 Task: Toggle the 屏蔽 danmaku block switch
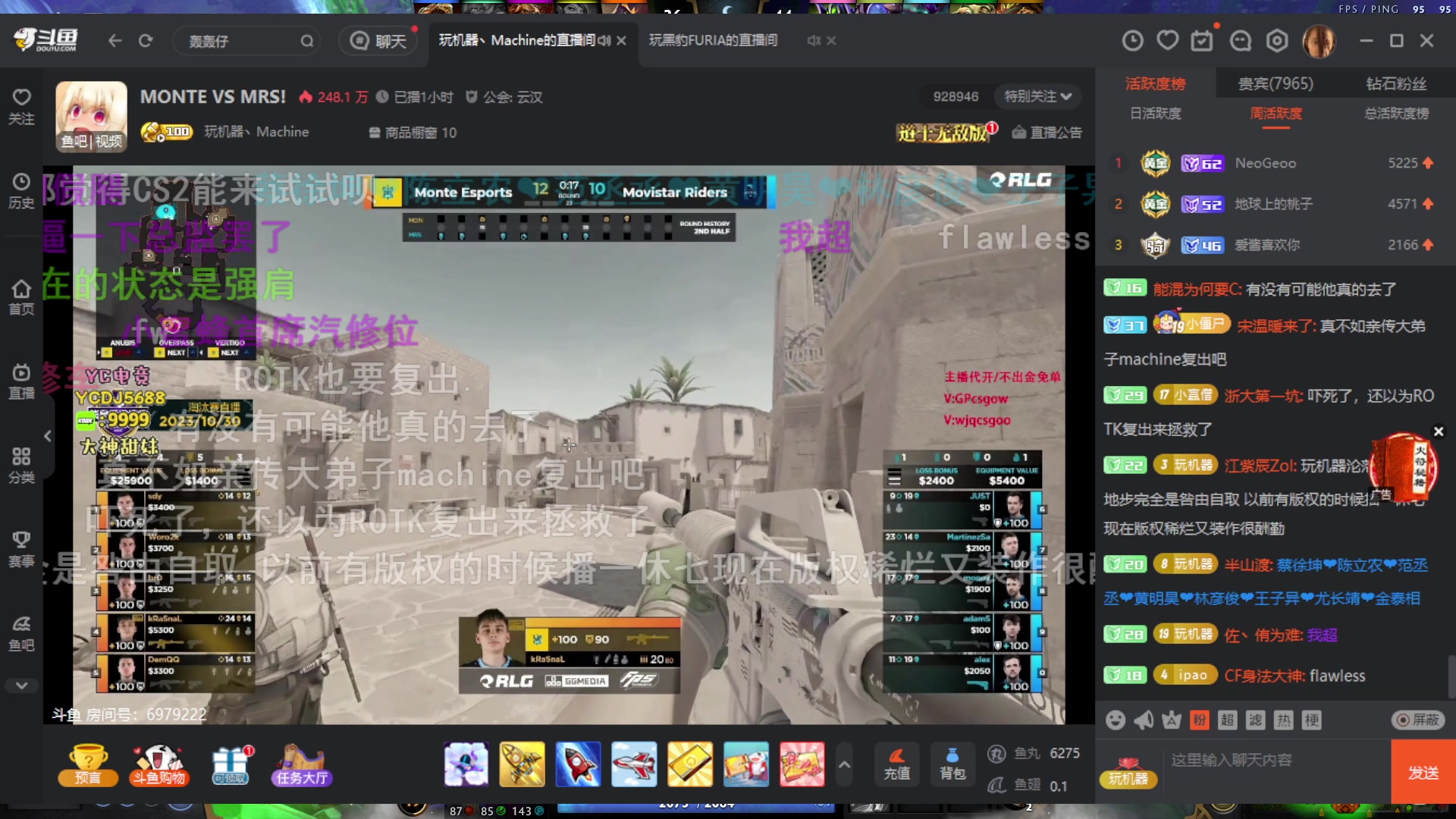[x=1417, y=720]
